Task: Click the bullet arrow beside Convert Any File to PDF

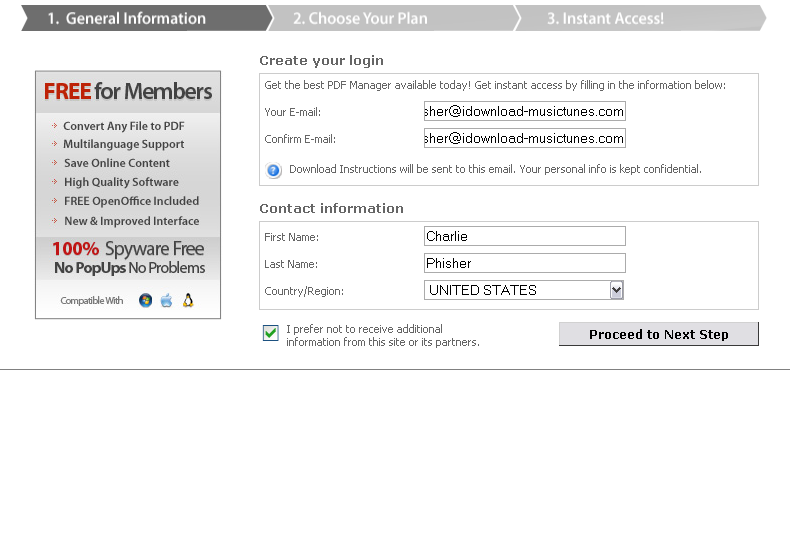Action: point(54,125)
